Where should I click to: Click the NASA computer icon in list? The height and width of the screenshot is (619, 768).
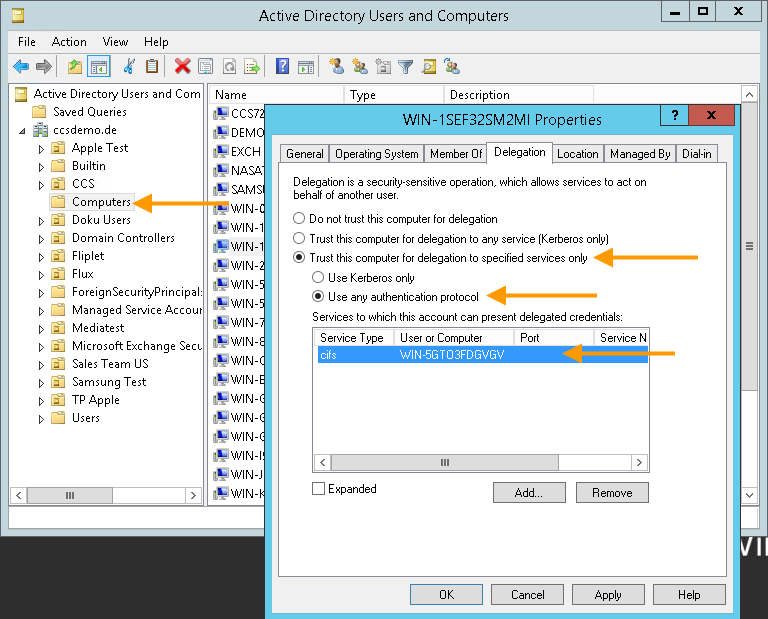point(221,170)
